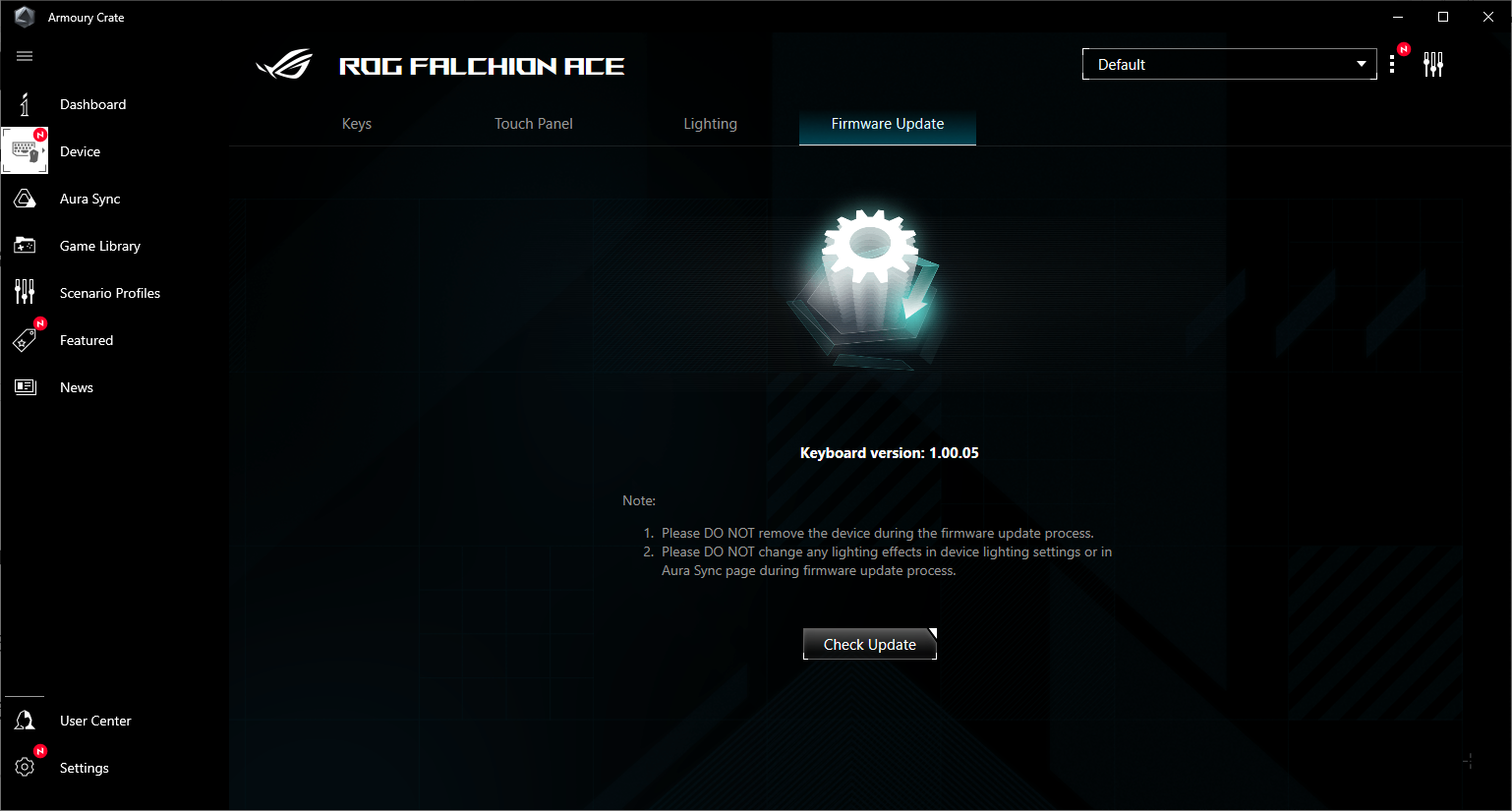
Task: Expand the Default profile dropdown
Action: (1229, 64)
